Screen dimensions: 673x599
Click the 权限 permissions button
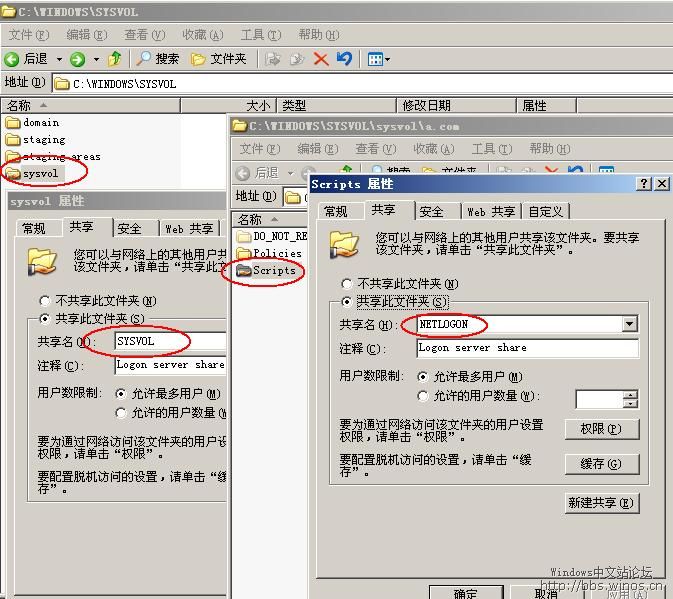[x=600, y=429]
